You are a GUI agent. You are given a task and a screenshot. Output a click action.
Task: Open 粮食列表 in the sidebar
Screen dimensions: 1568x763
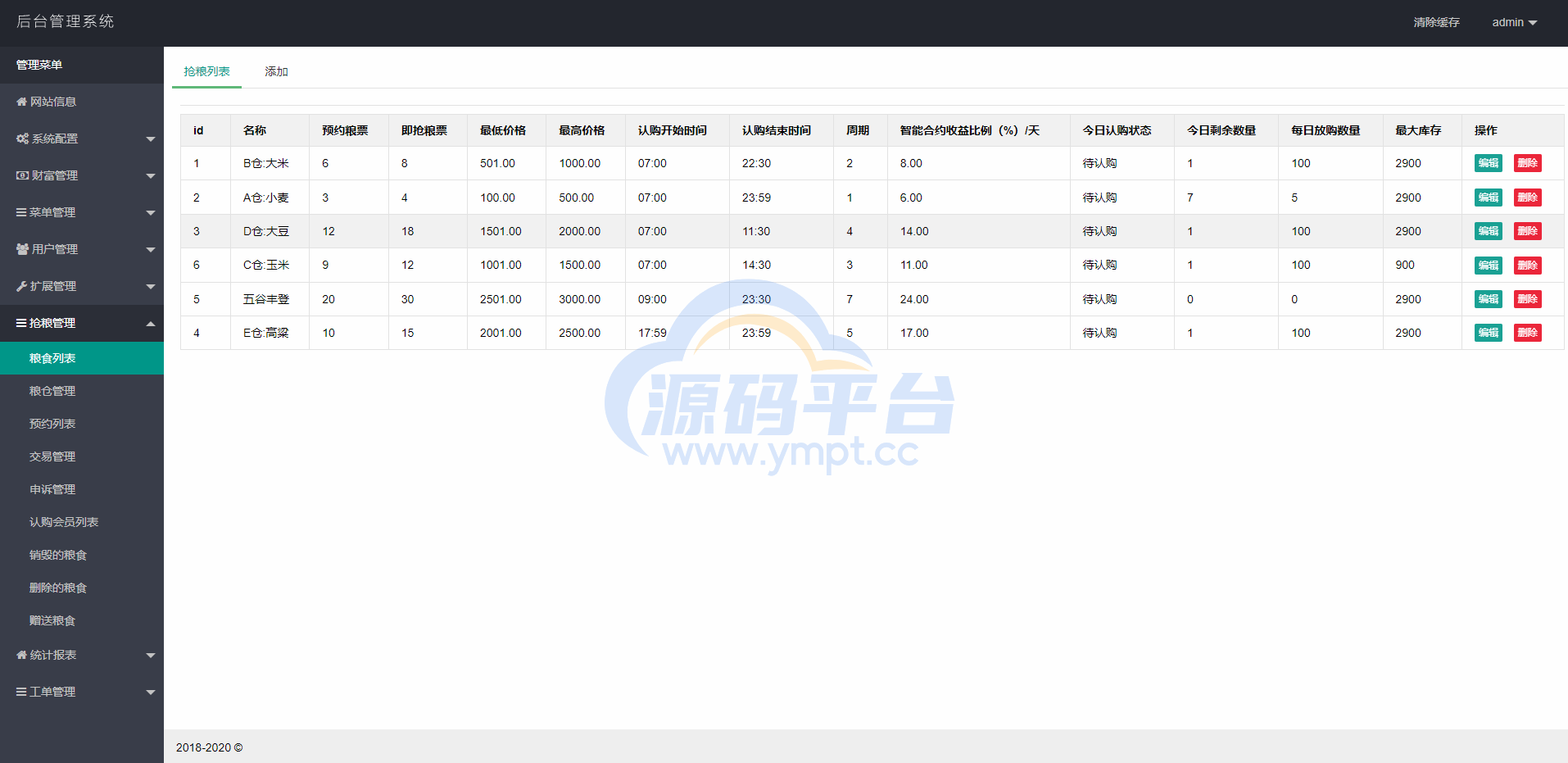[x=82, y=358]
